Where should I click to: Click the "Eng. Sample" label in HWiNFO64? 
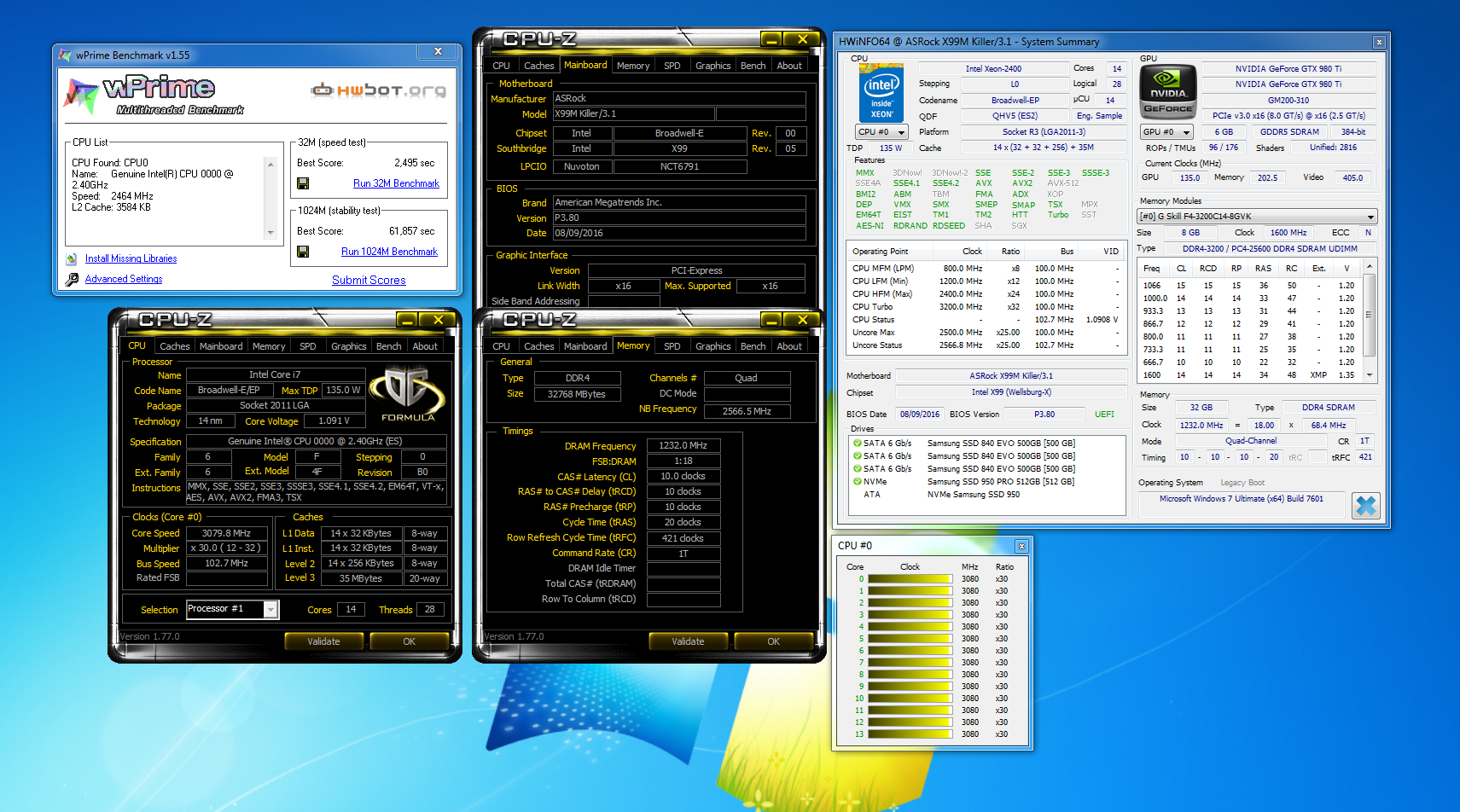(1099, 116)
